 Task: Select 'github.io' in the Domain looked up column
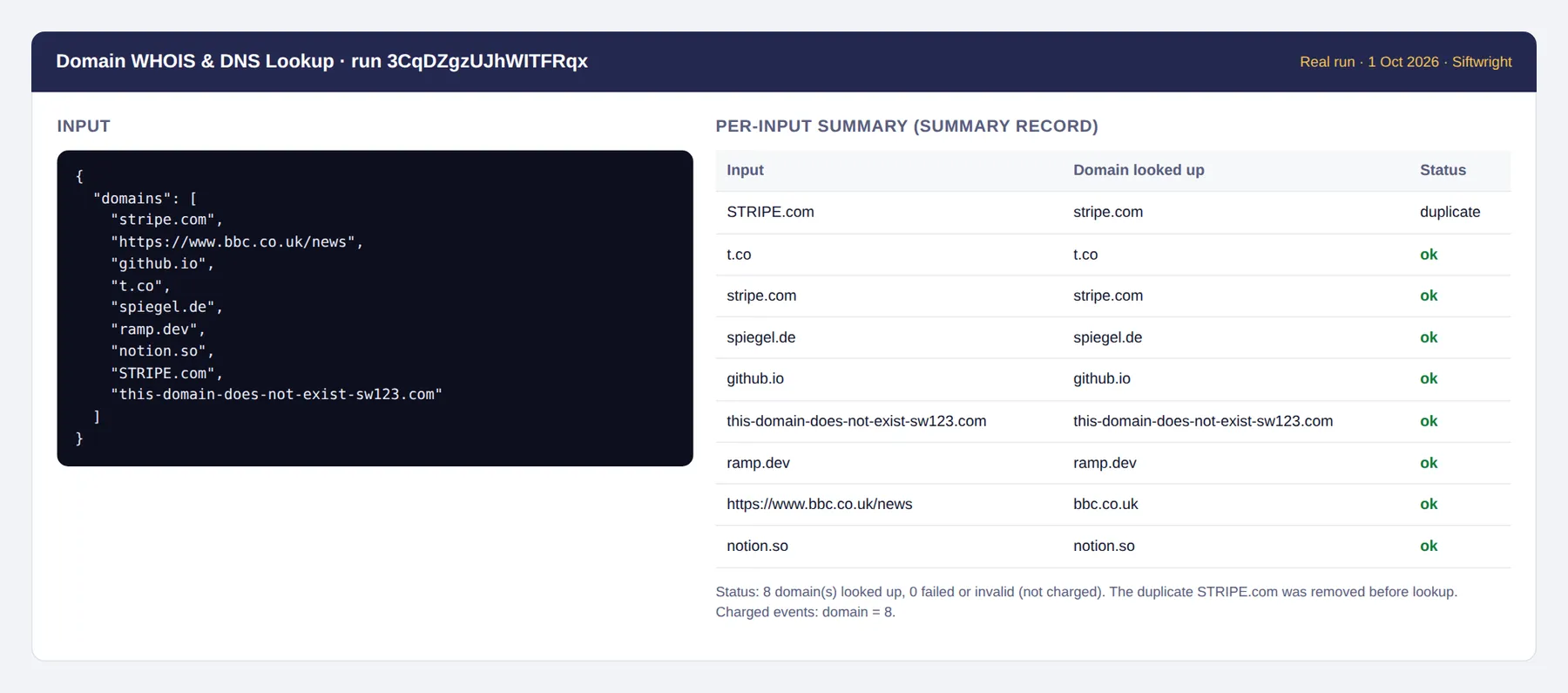click(1102, 378)
